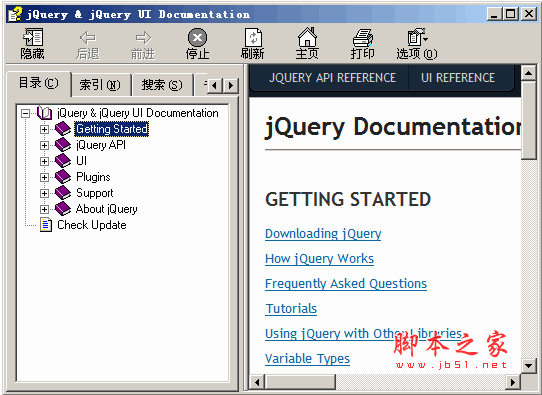Show more tabs with right tab arrow
This screenshot has width=542, height=395.
231,85
